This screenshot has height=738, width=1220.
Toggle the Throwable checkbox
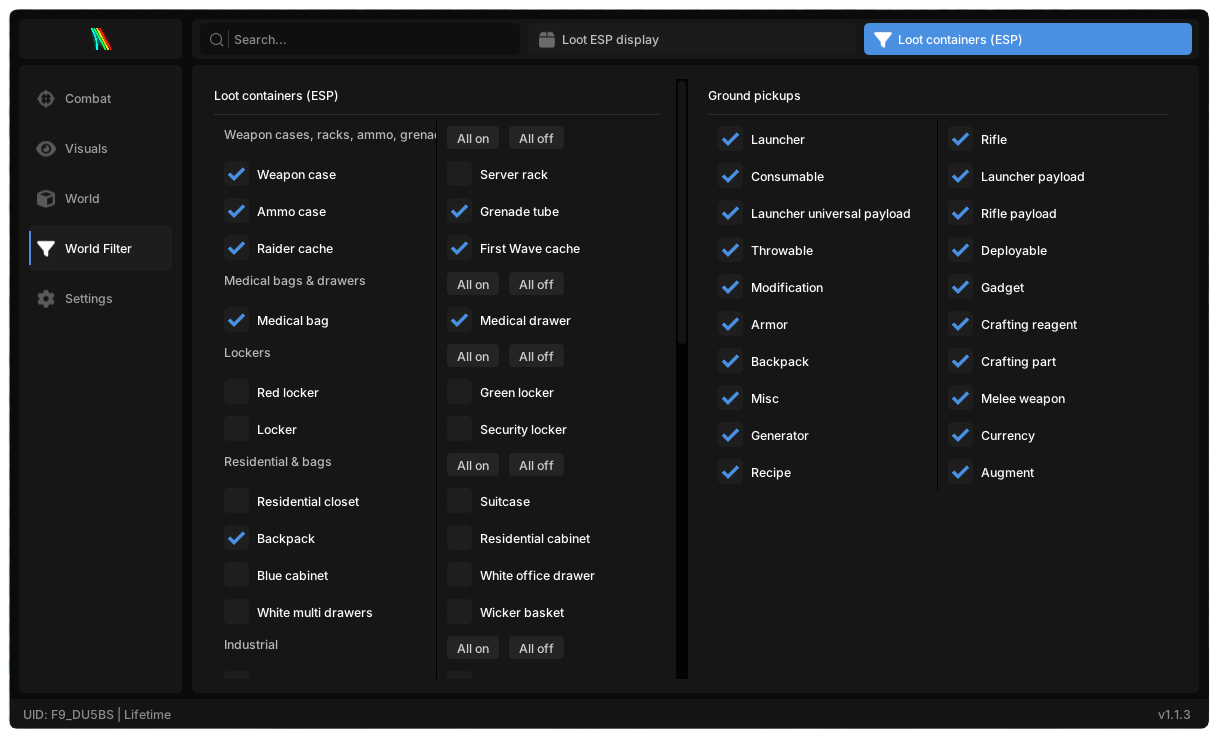[x=731, y=250]
